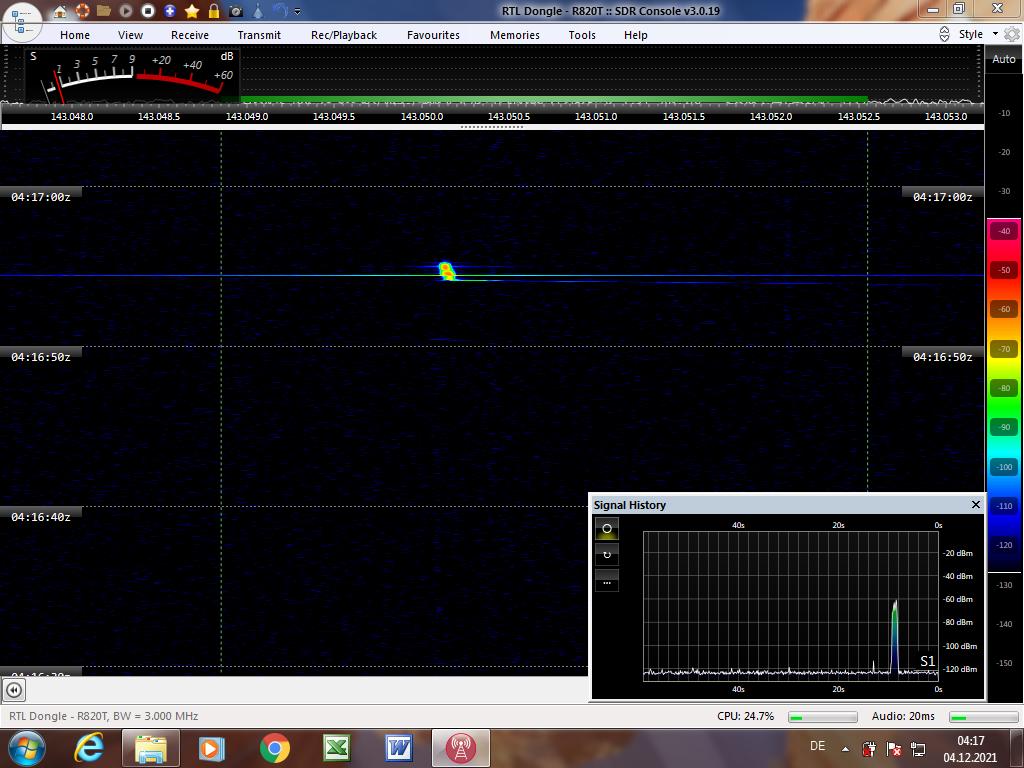Open the Rec/Playback ribbon tab
1024x768 pixels.
pos(344,35)
